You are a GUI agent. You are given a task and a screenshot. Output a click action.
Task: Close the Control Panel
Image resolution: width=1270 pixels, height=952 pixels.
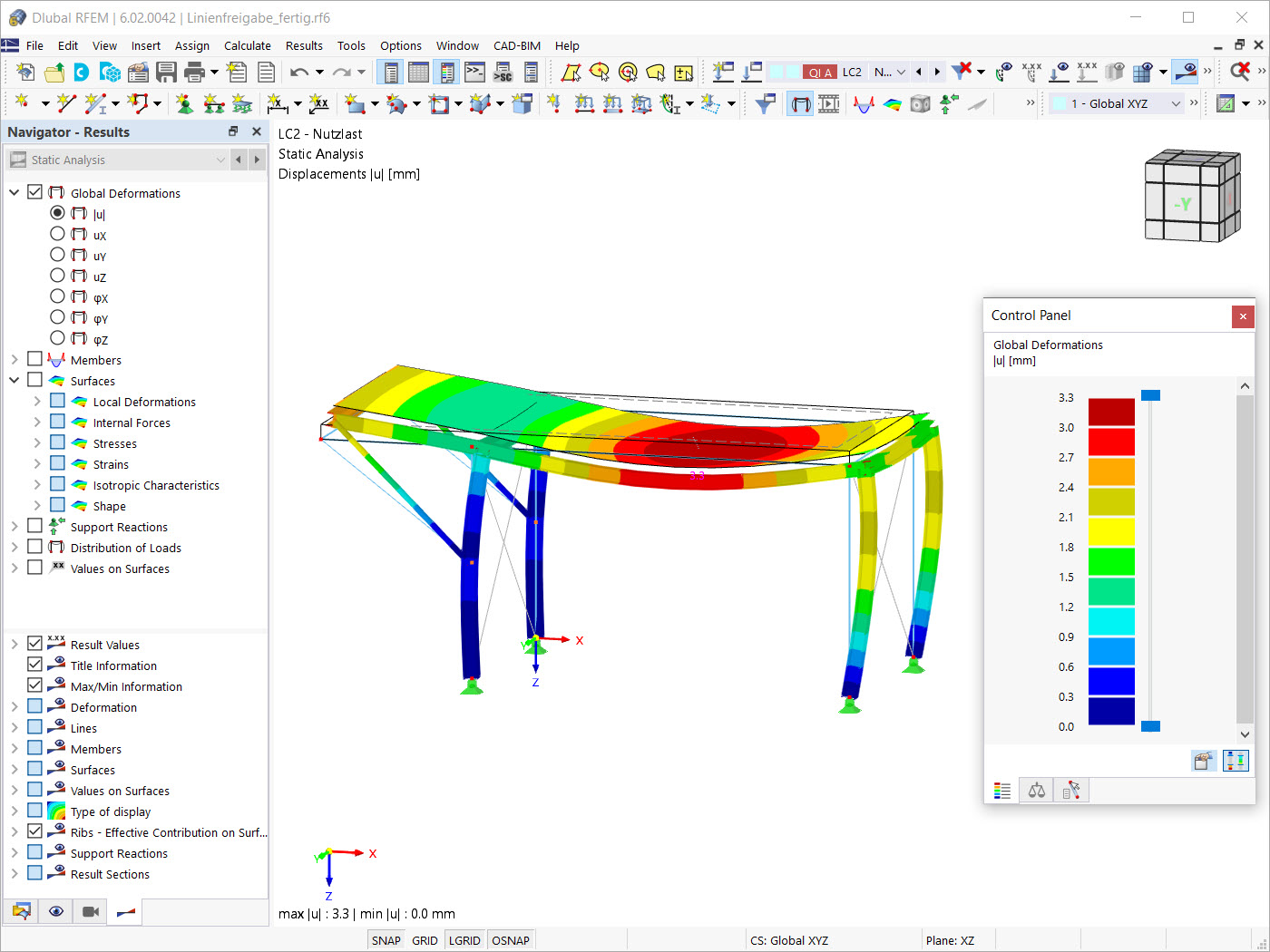1243,316
